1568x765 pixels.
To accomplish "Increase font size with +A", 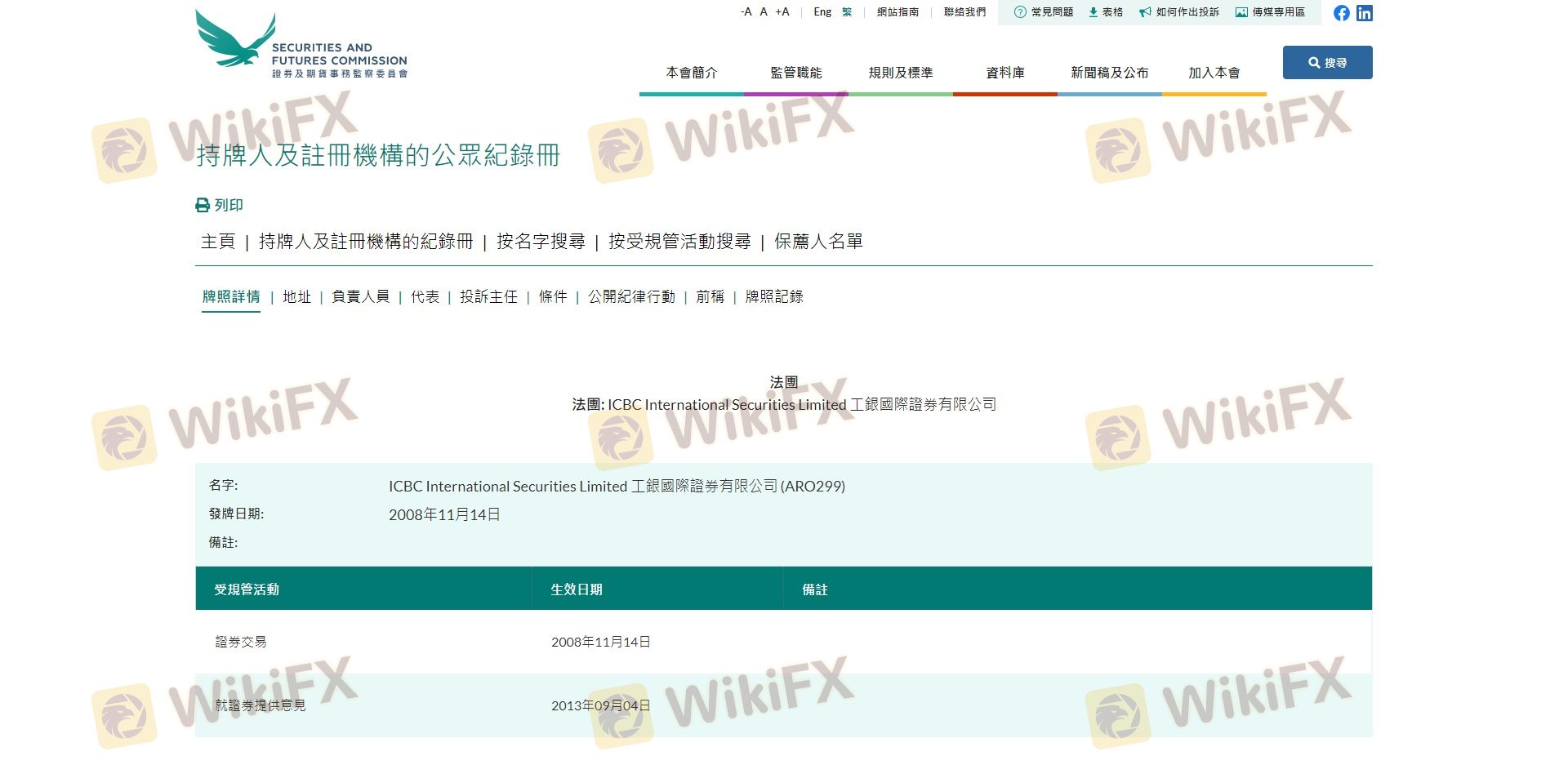I will coord(782,12).
